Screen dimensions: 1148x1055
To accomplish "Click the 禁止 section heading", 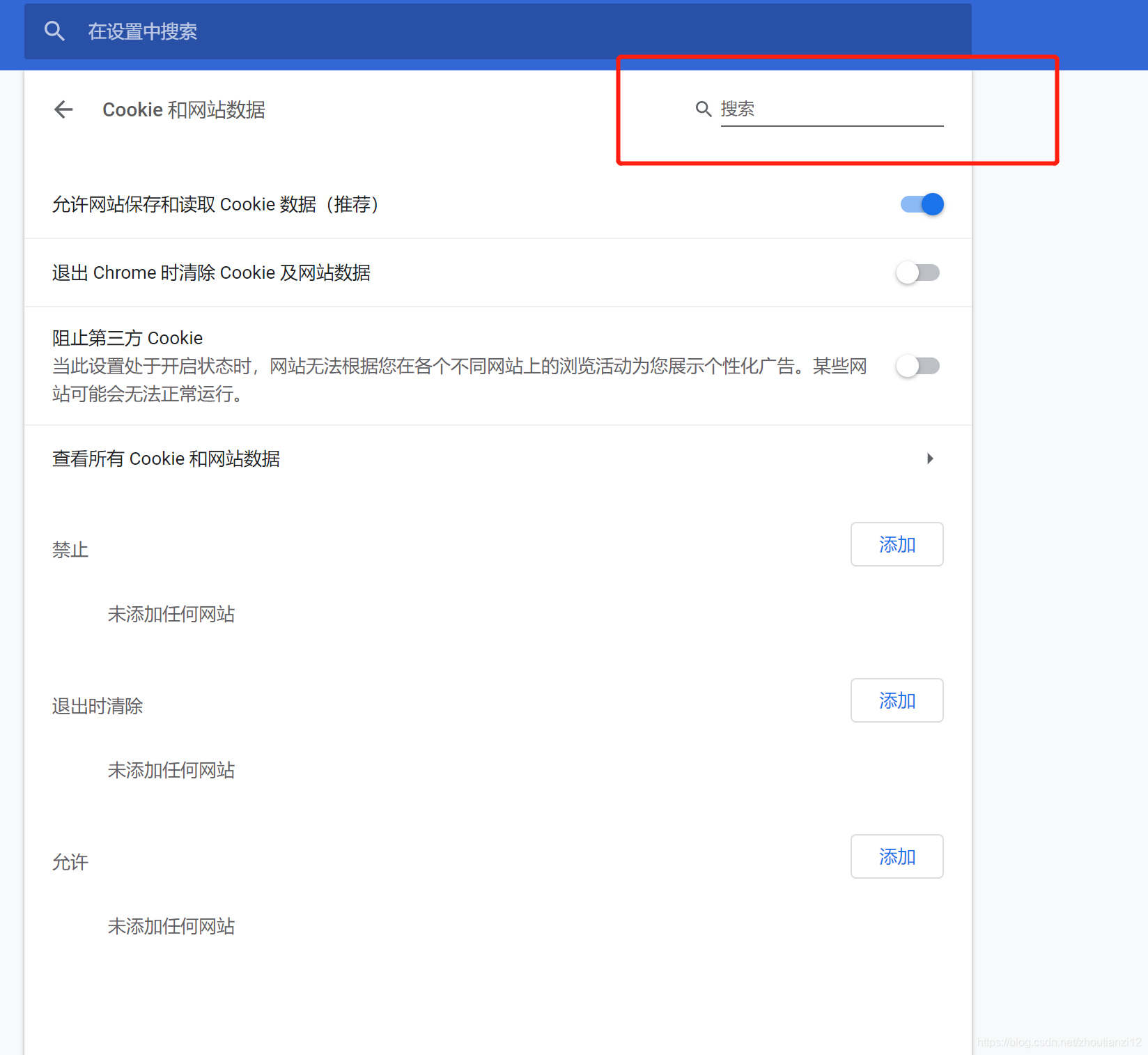I will tap(70, 550).
